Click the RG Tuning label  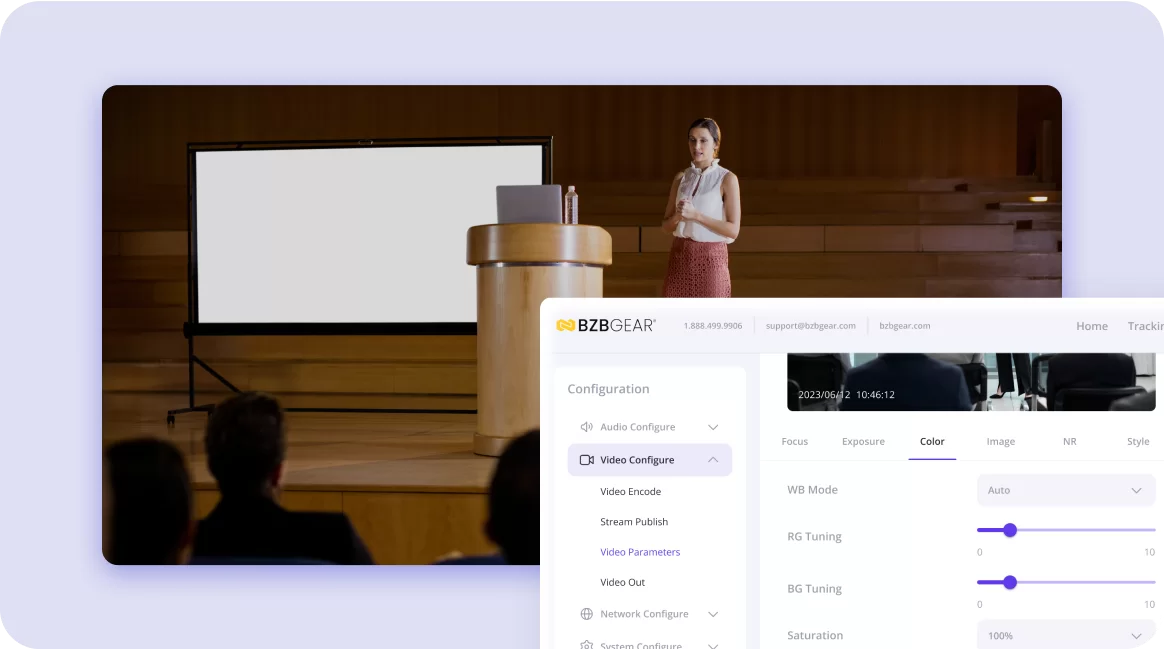pos(814,536)
